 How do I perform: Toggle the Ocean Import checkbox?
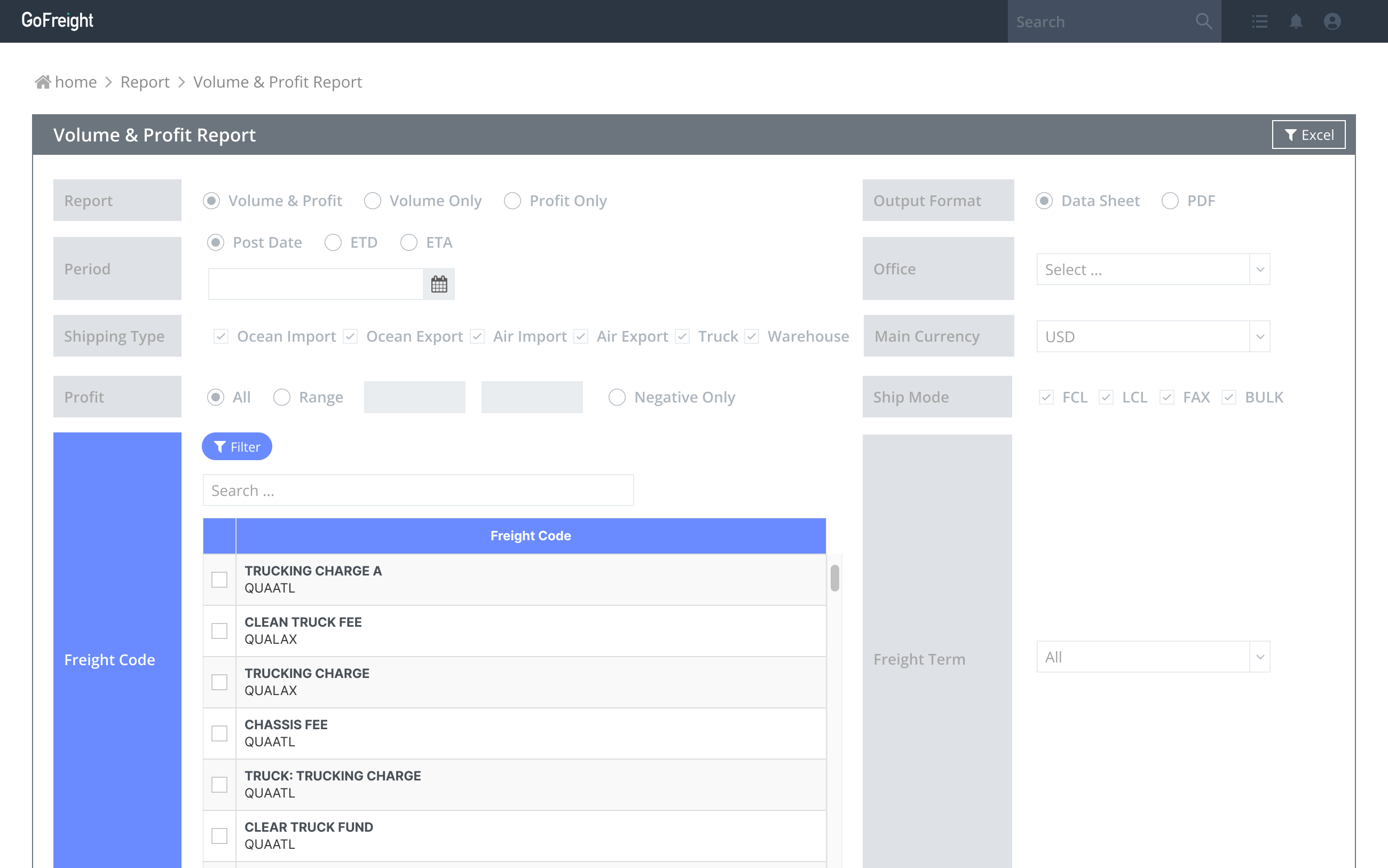(221, 336)
